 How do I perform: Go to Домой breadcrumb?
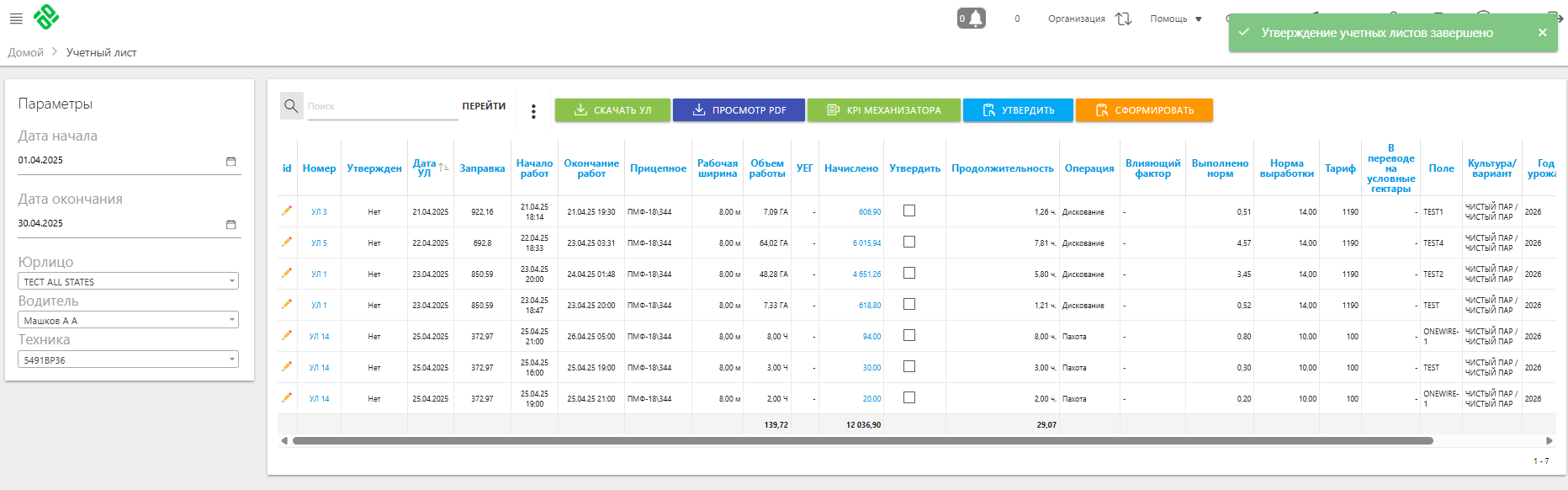tap(26, 52)
